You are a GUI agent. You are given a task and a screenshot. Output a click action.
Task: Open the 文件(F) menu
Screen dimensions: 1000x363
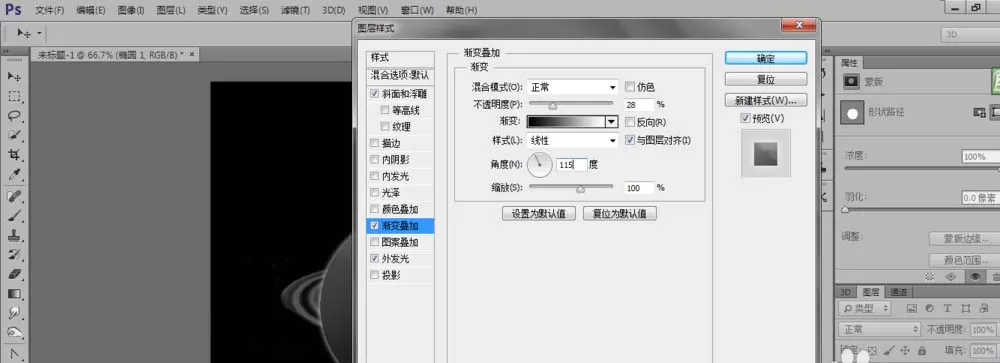tap(49, 10)
